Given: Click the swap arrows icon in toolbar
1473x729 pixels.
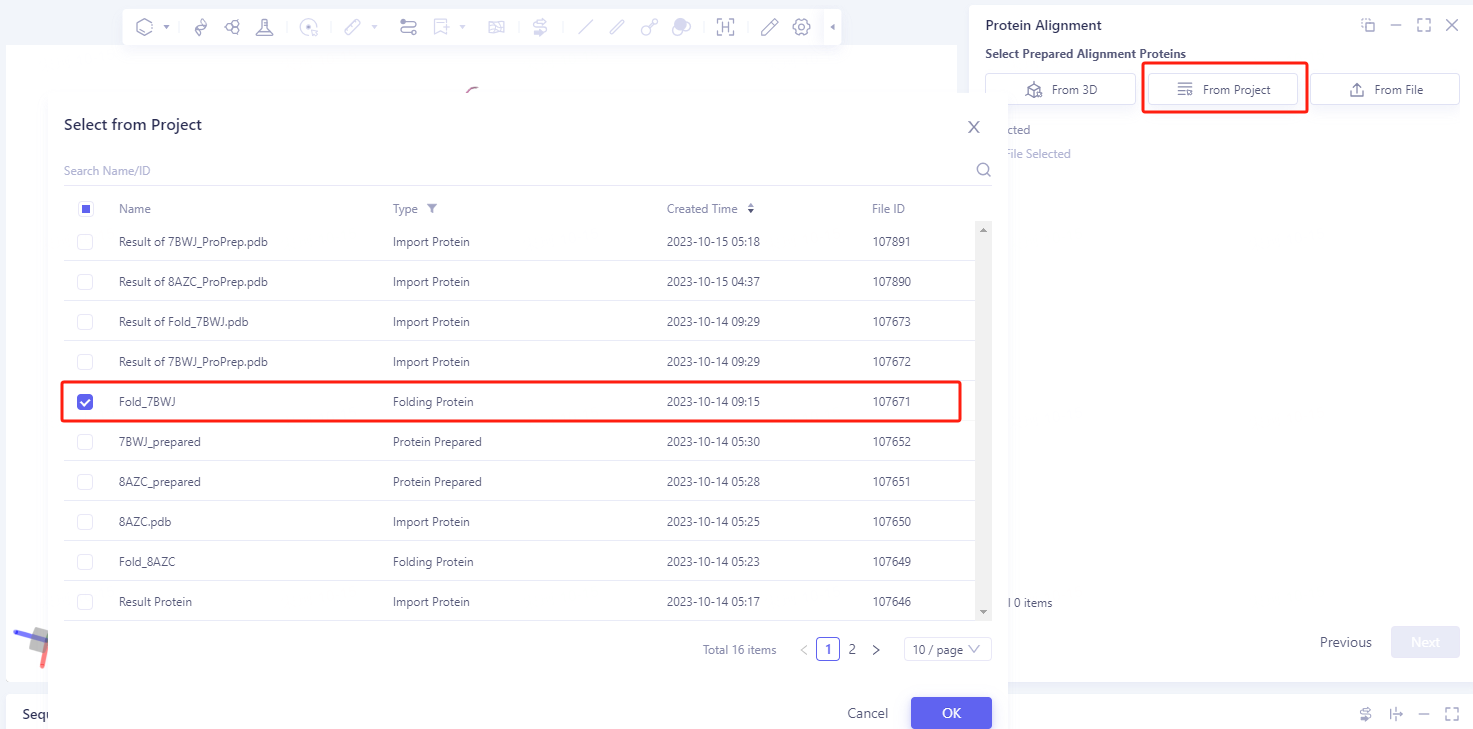Looking at the screenshot, I should point(540,27).
